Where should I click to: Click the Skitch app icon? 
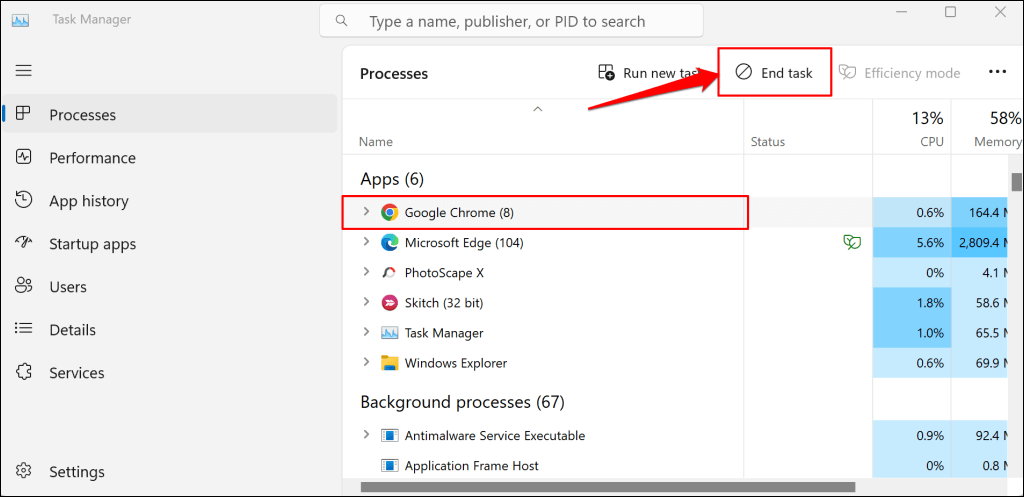pyautogui.click(x=389, y=302)
